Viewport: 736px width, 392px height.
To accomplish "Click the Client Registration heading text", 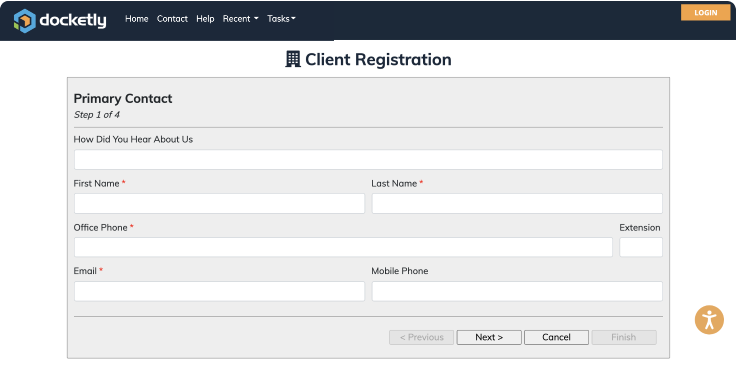I will (378, 60).
